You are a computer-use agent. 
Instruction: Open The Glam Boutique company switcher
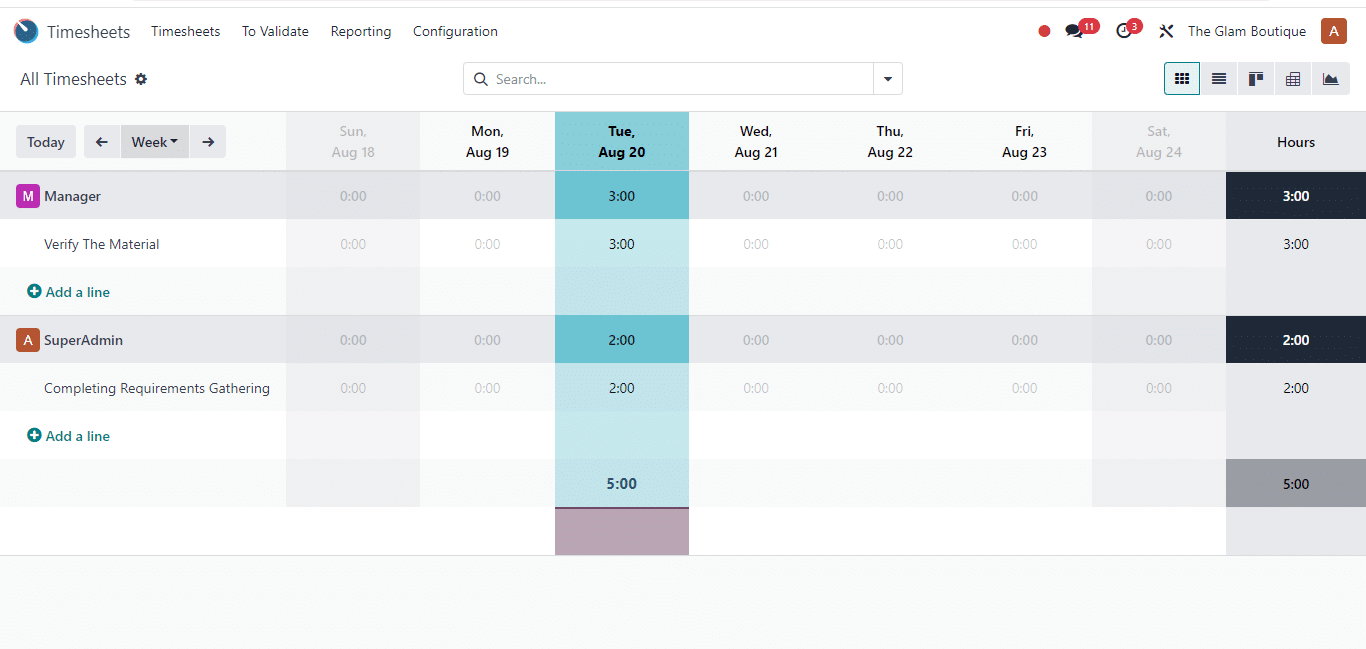tap(1246, 31)
